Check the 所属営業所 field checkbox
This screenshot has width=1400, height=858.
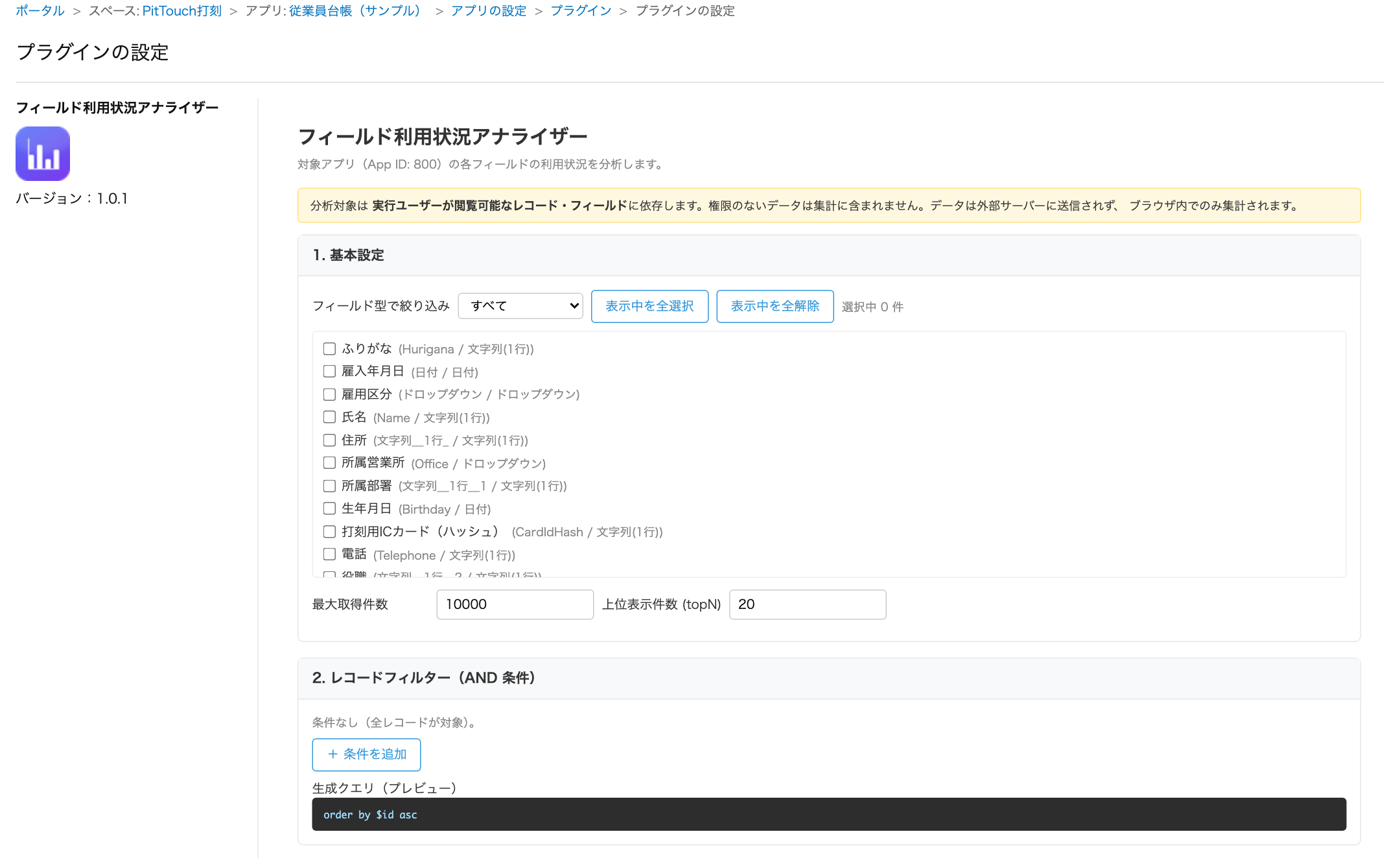(x=329, y=463)
